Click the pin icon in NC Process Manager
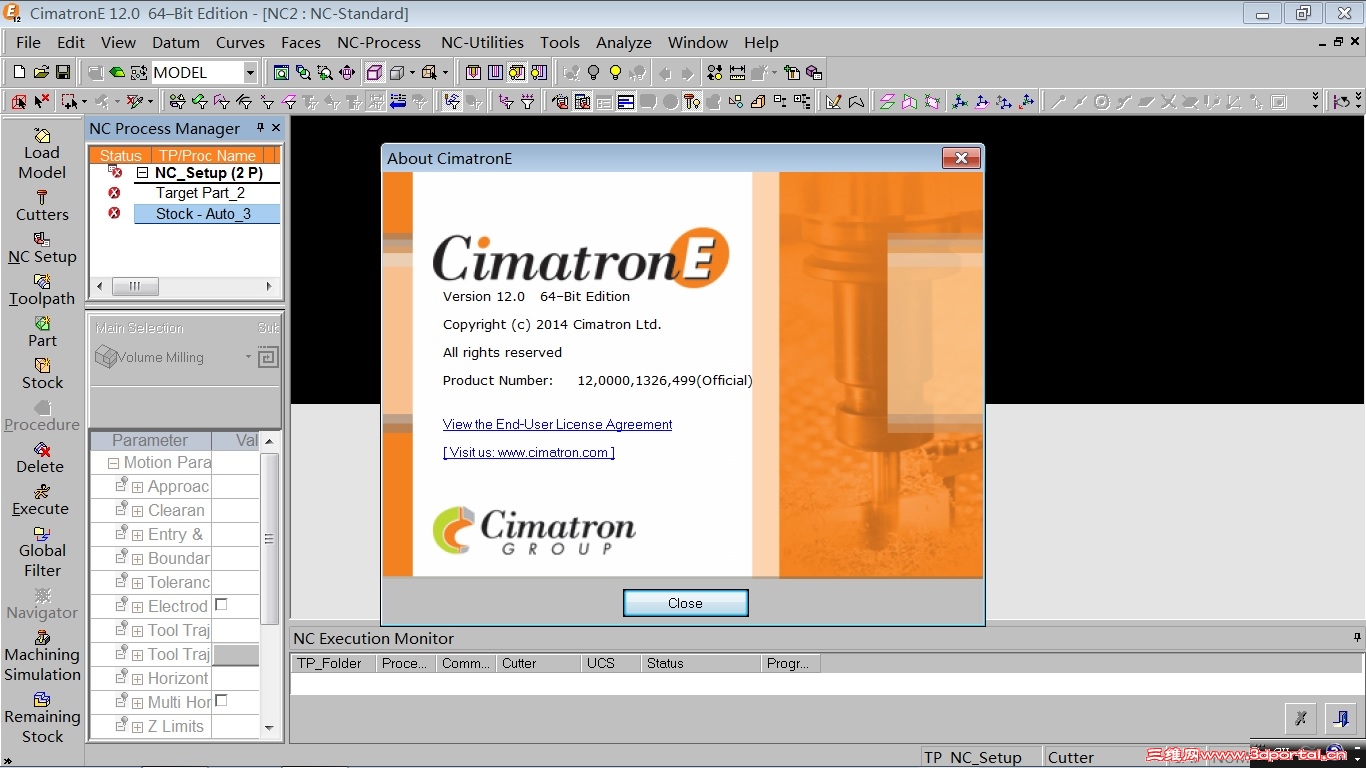Viewport: 1366px width, 768px height. [x=260, y=128]
